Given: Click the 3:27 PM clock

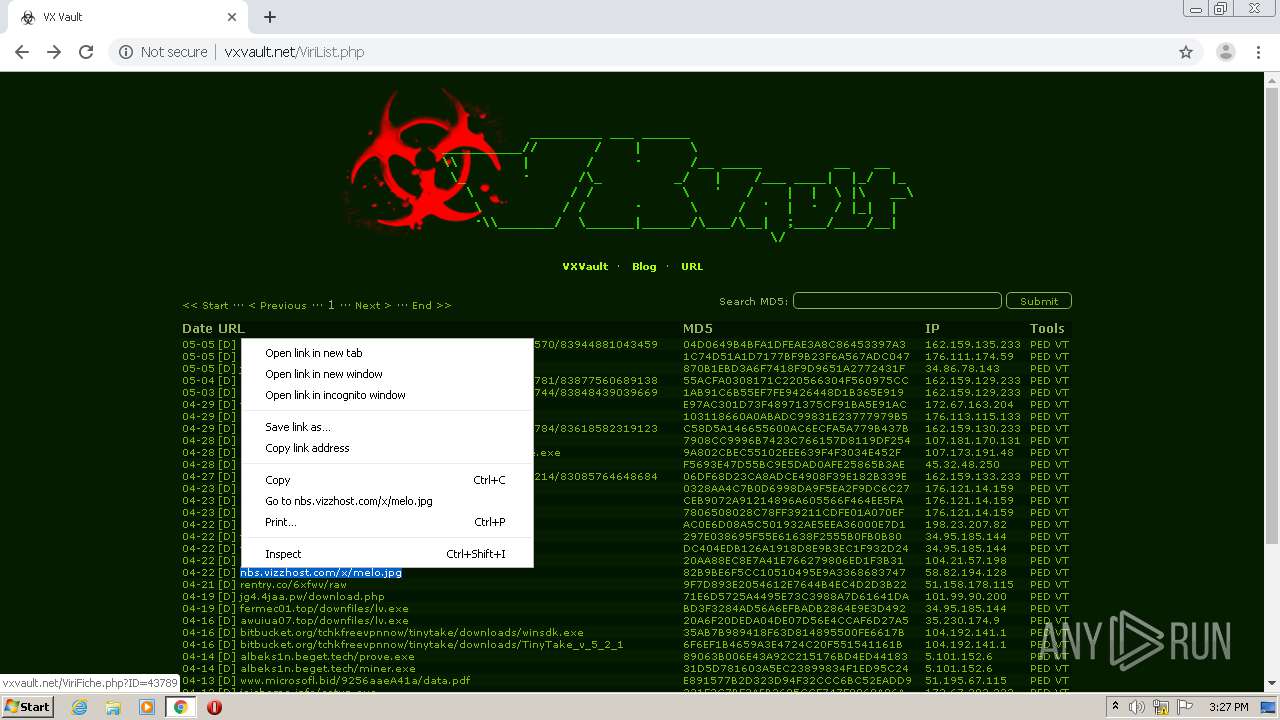Looking at the screenshot, I should coord(1228,707).
